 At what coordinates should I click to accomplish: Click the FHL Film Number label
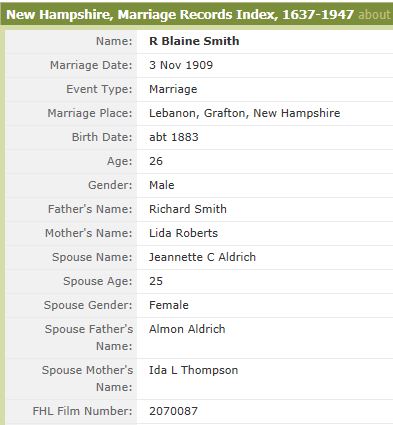pos(82,411)
